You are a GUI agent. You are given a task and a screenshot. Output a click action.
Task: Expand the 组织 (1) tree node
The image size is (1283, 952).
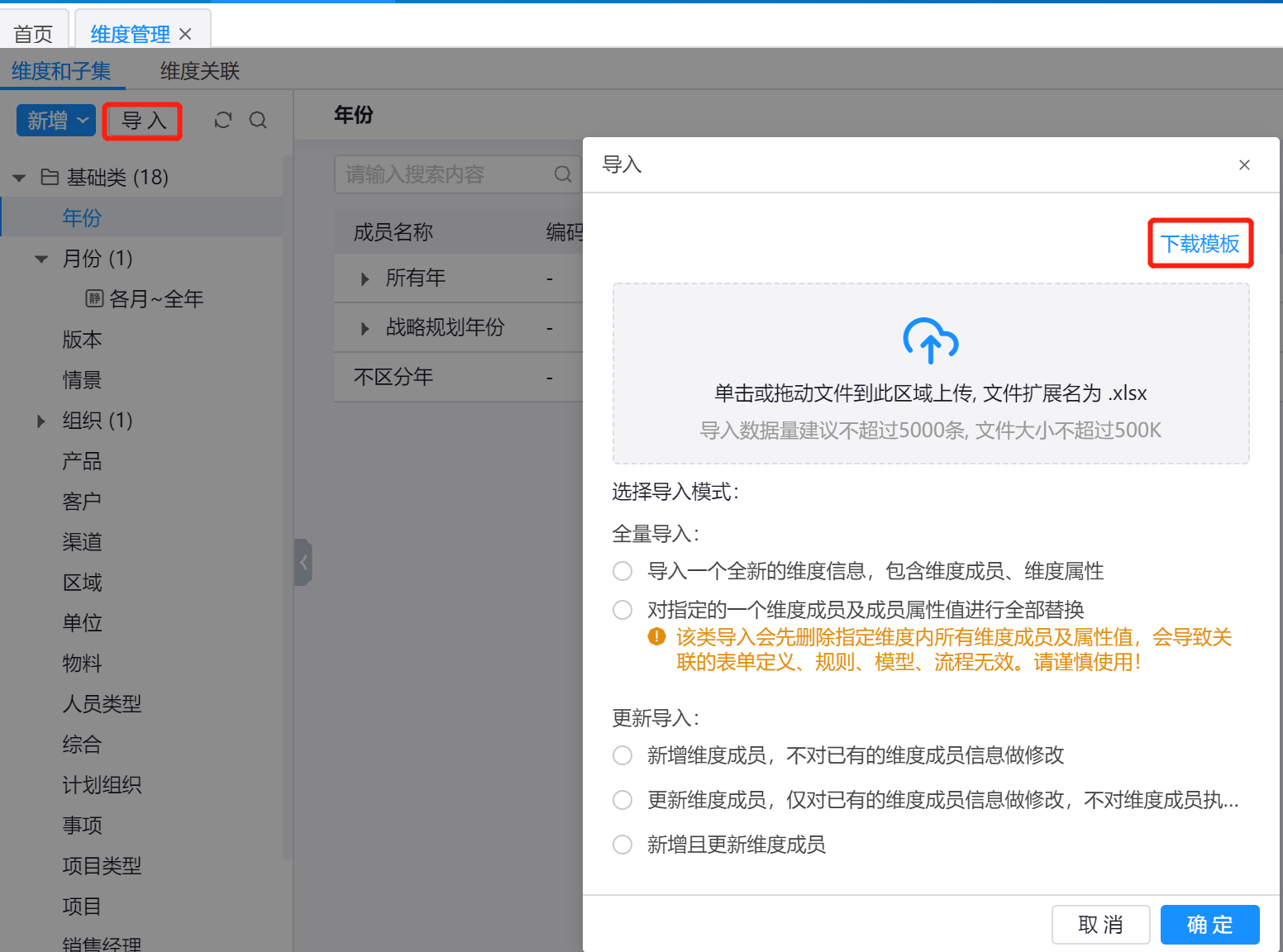[41, 421]
